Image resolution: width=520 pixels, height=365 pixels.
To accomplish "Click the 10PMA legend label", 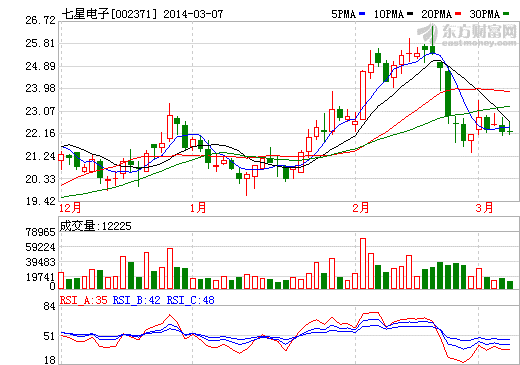I will [388, 14].
